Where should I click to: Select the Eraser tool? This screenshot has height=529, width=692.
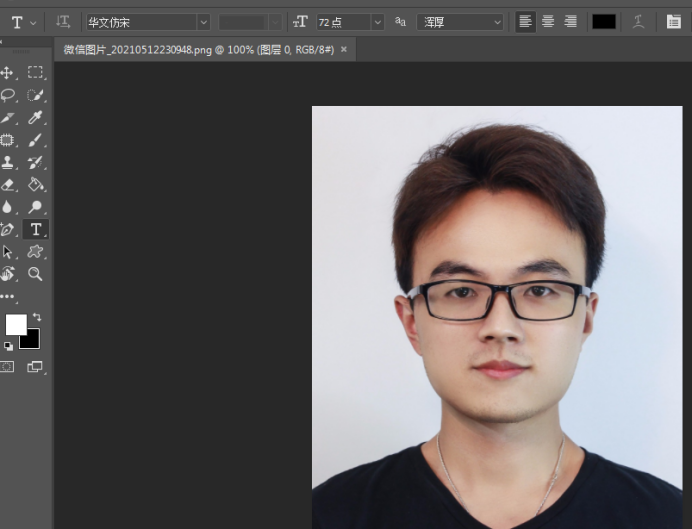(8, 185)
